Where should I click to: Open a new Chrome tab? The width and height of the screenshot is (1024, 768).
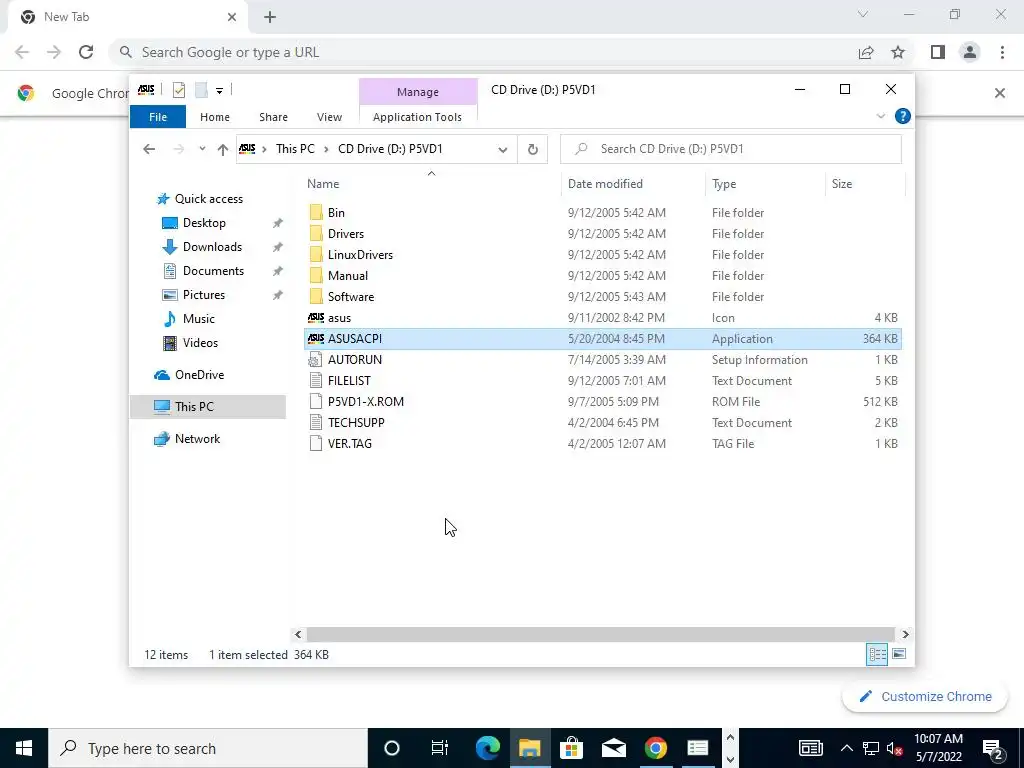tap(270, 17)
